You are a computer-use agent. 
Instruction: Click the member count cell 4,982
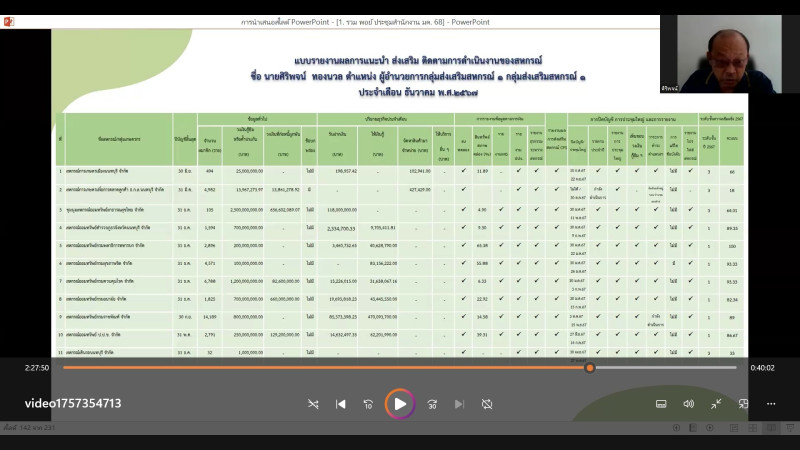pos(210,189)
